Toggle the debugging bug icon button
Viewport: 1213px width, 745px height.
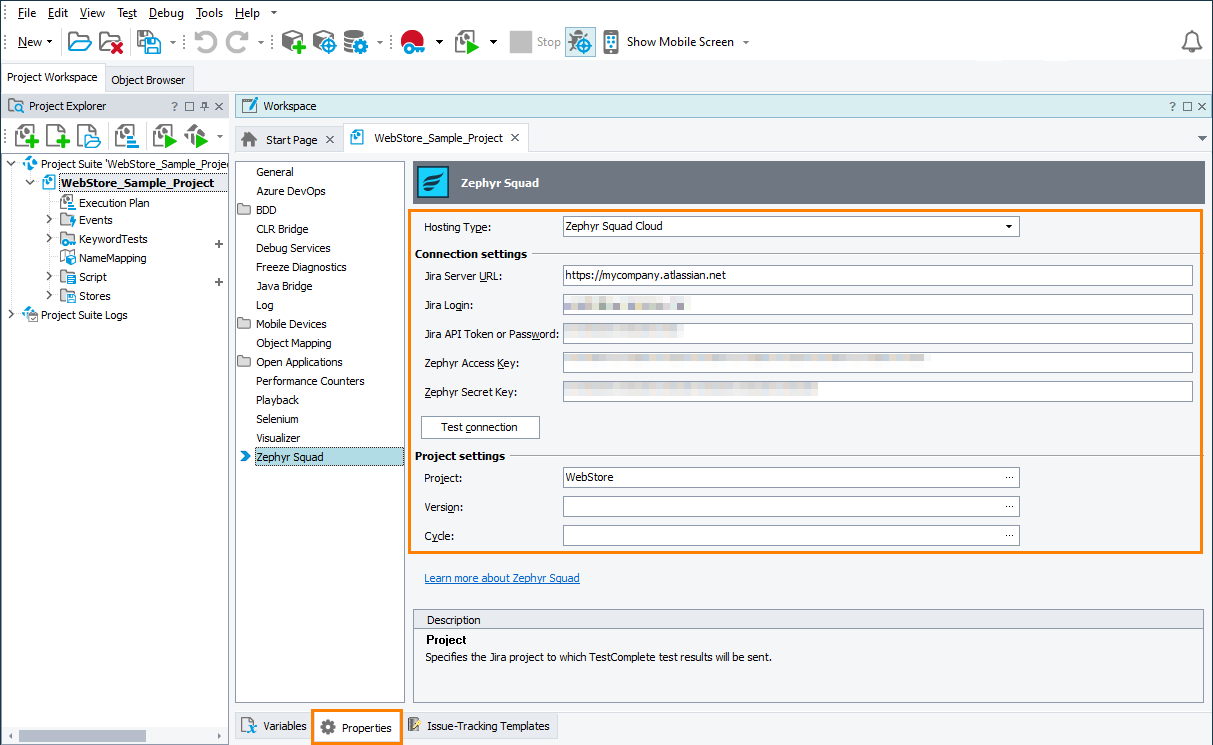(580, 42)
